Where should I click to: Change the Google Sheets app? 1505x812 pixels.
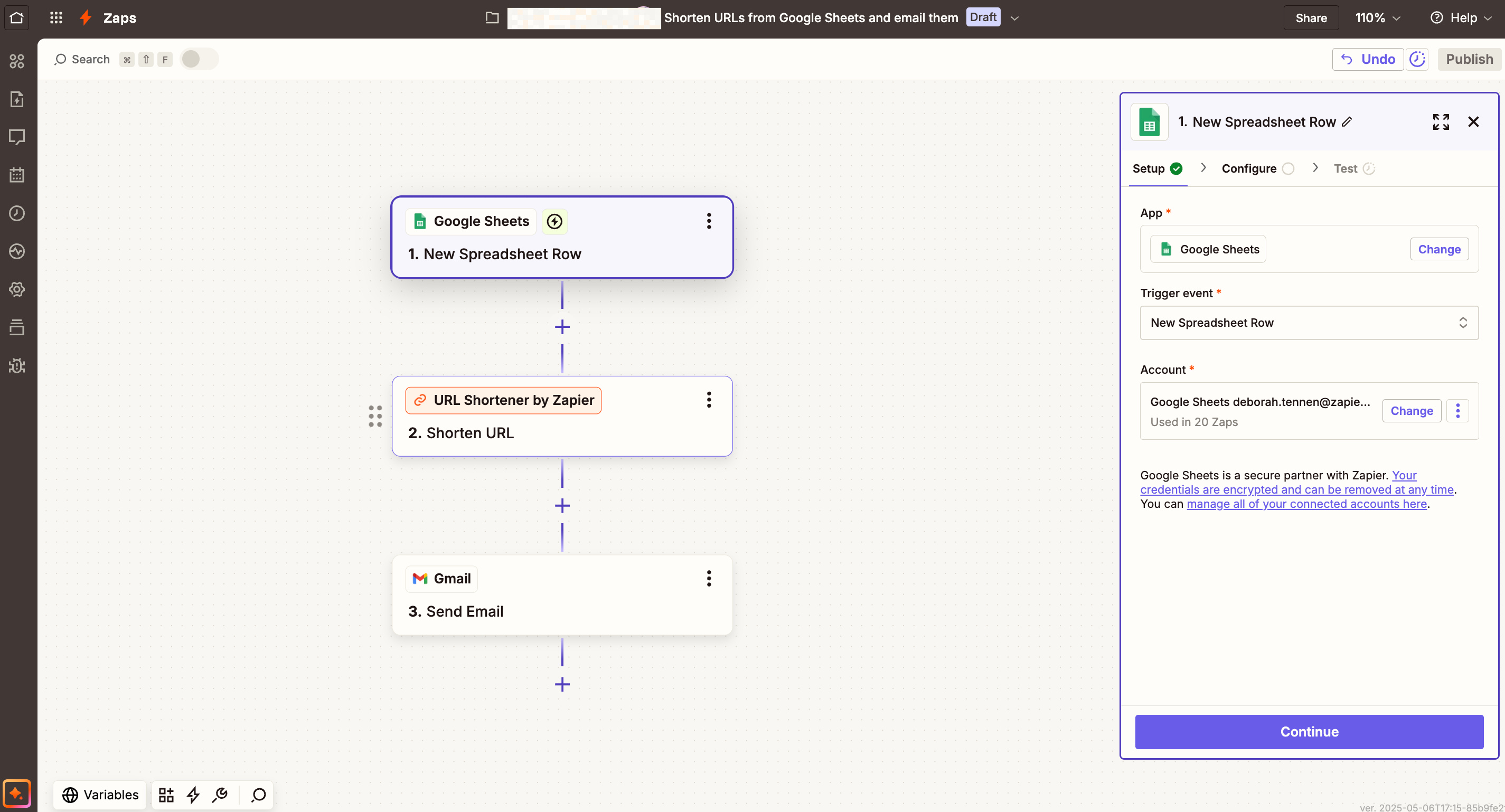pos(1438,249)
